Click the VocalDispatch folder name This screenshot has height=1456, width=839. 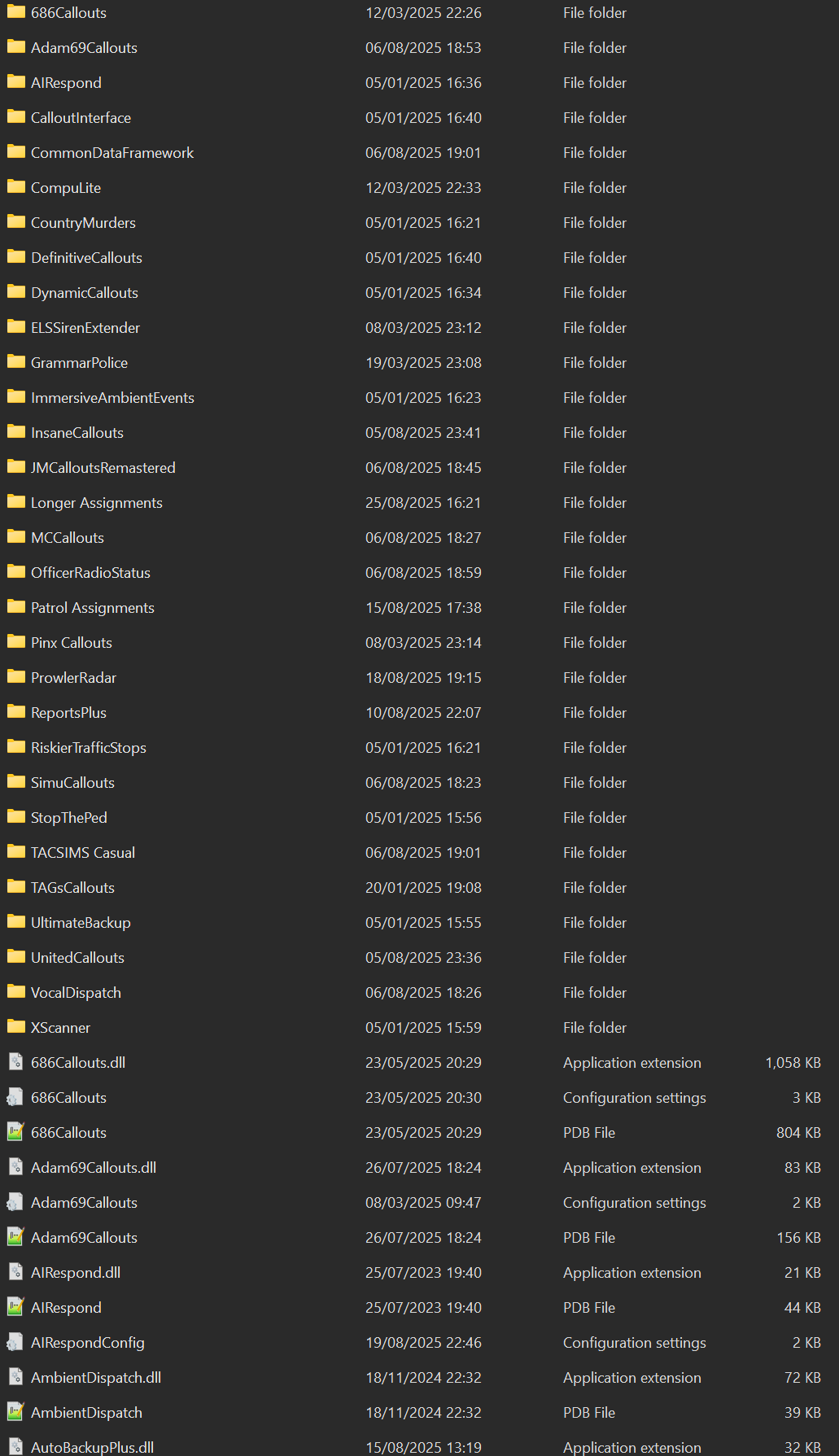tap(76, 993)
